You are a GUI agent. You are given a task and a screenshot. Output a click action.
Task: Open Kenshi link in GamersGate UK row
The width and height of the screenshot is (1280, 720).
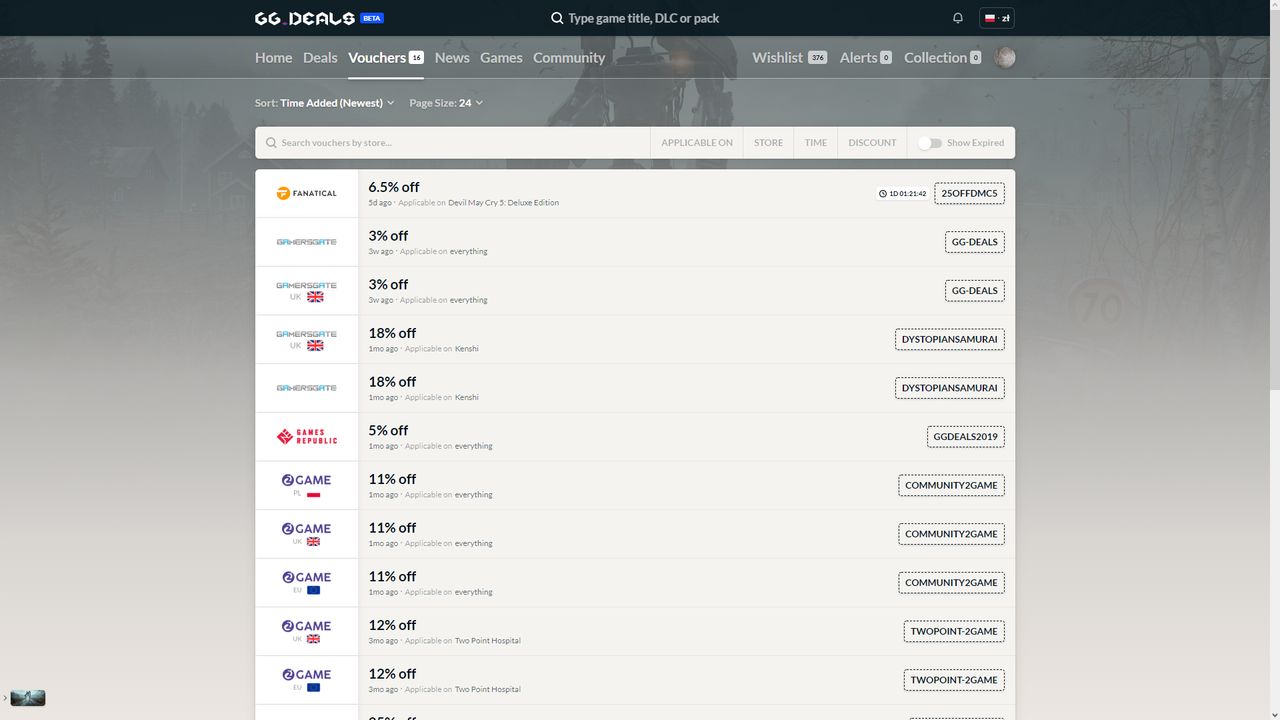coord(467,349)
